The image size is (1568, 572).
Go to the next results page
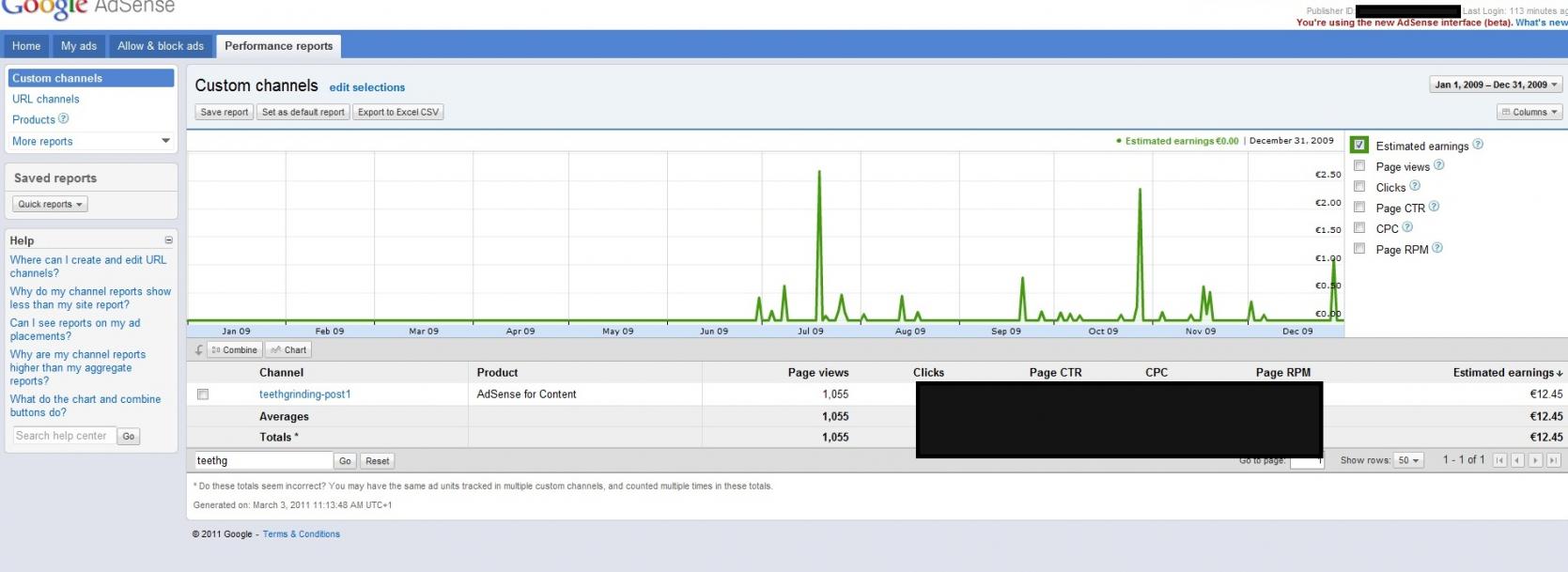(x=1535, y=460)
